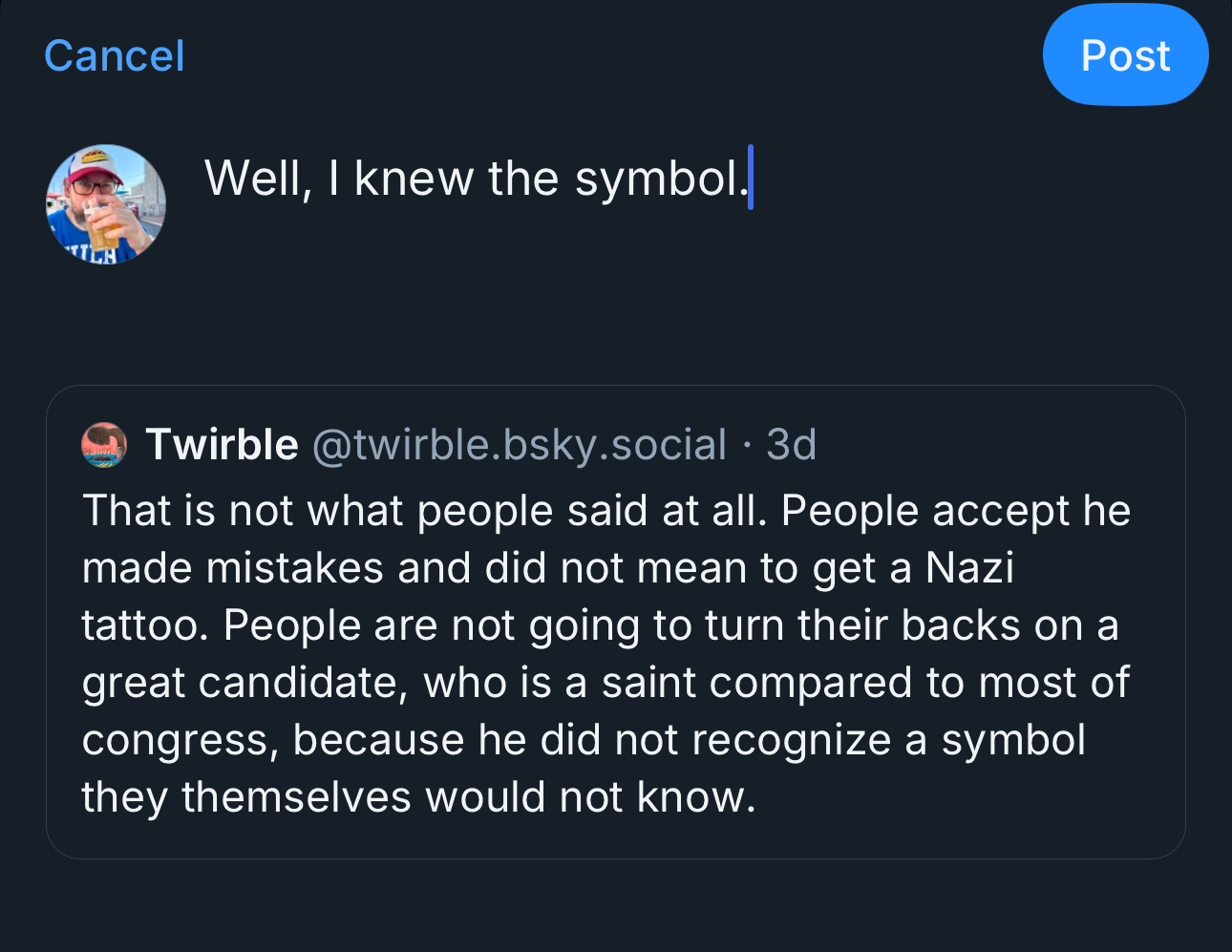Click the compose text "Well, I knew the symbol."
1232x952 pixels.
[475, 179]
